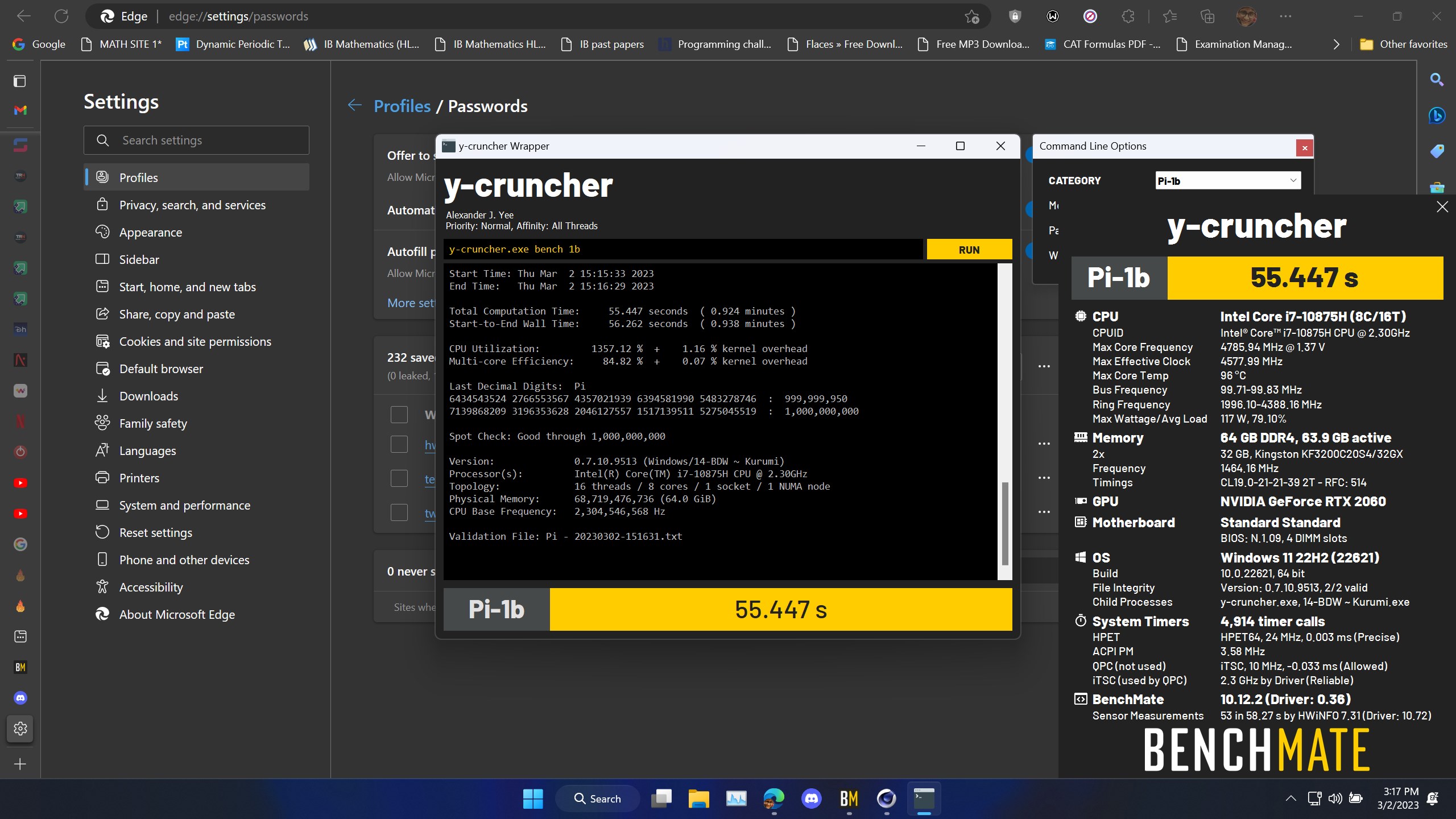Image resolution: width=1456 pixels, height=819 pixels.
Task: Click the Profiles breadcrumb link
Action: click(402, 106)
